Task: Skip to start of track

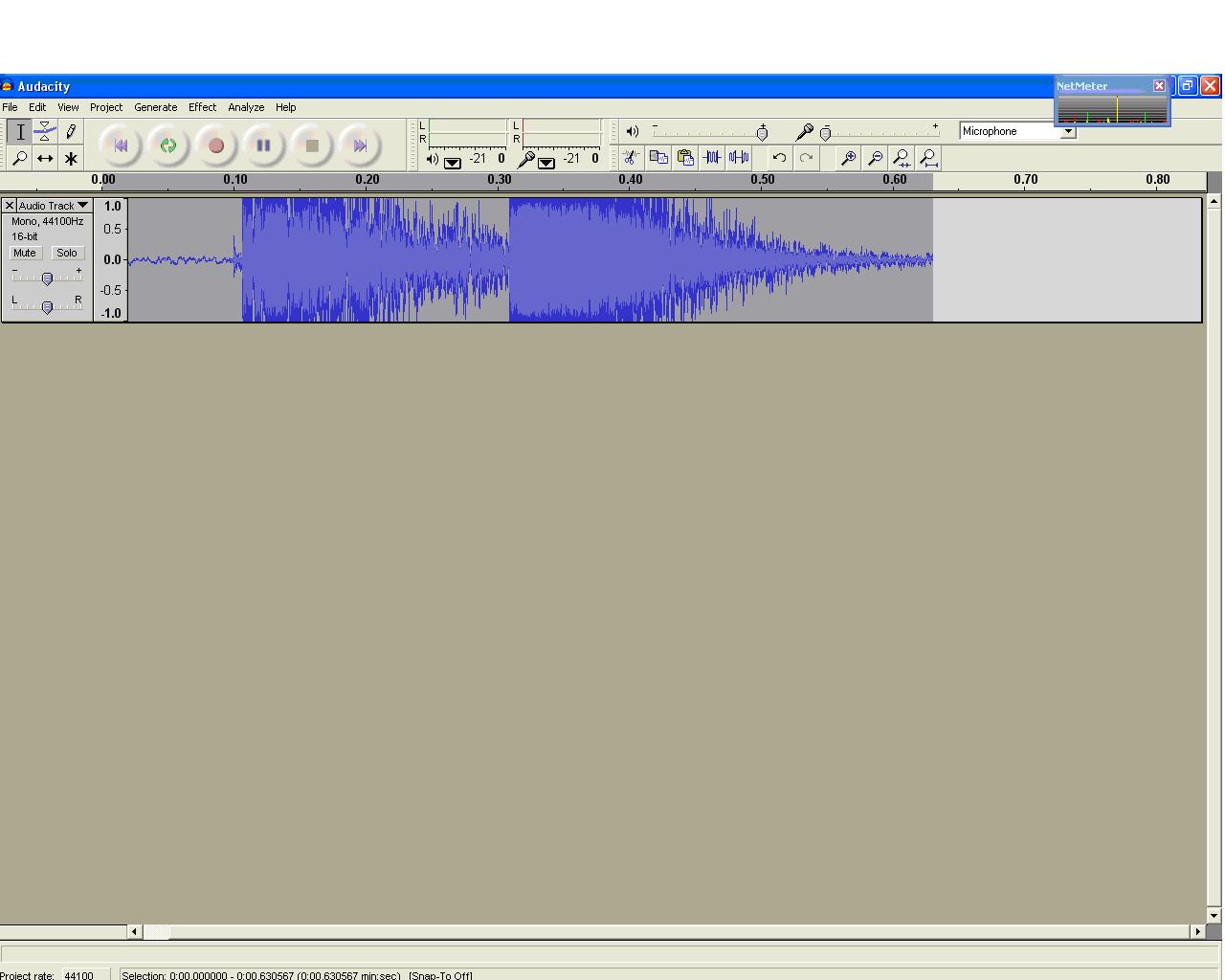Action: point(121,145)
